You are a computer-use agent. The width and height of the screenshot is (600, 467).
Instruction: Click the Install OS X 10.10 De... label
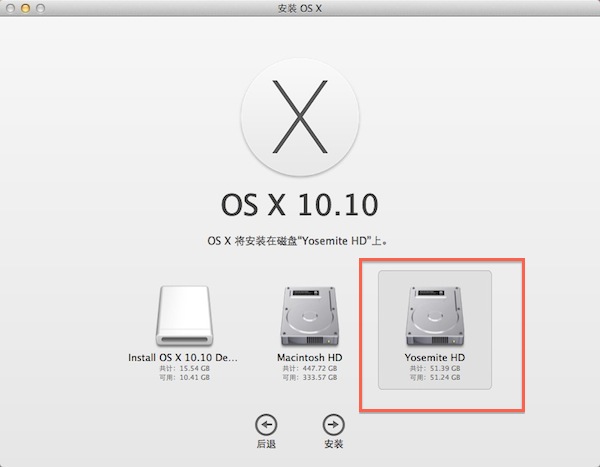183,358
